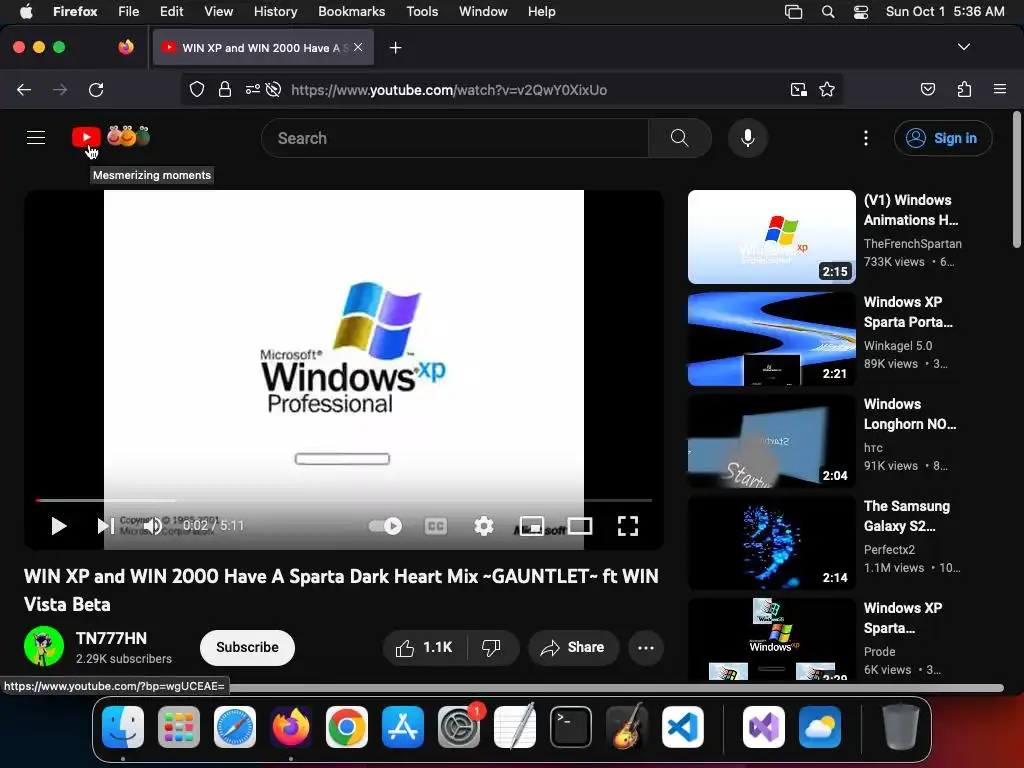Screen dimensions: 1024x768
Task: Go back in Firefox
Action: [x=24, y=89]
